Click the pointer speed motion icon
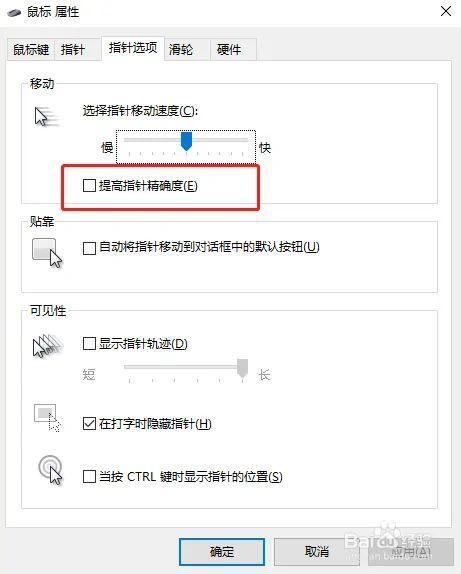461x574 pixels. tap(46, 117)
